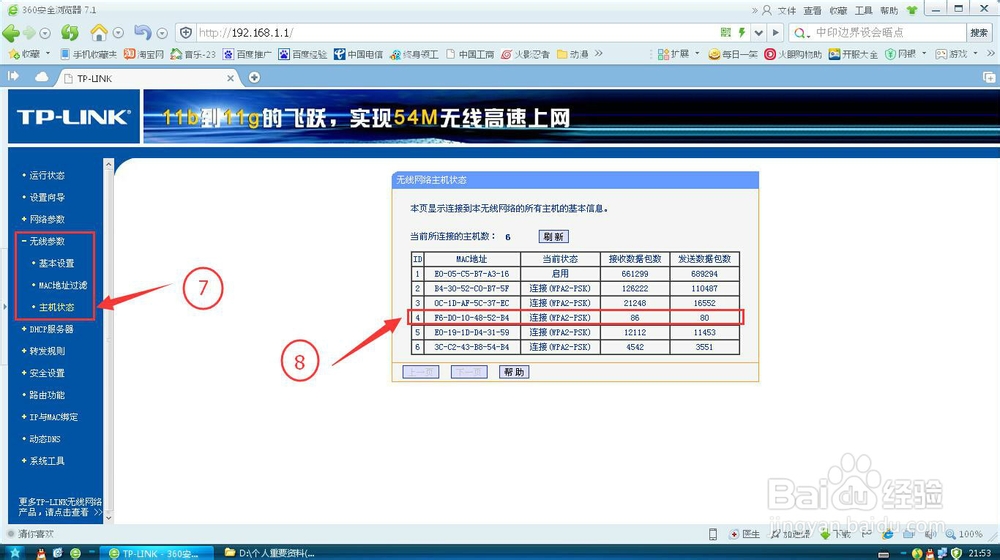Open the 淘宝网 bookmark
Viewport: 1000px width, 560px height.
tap(144, 54)
